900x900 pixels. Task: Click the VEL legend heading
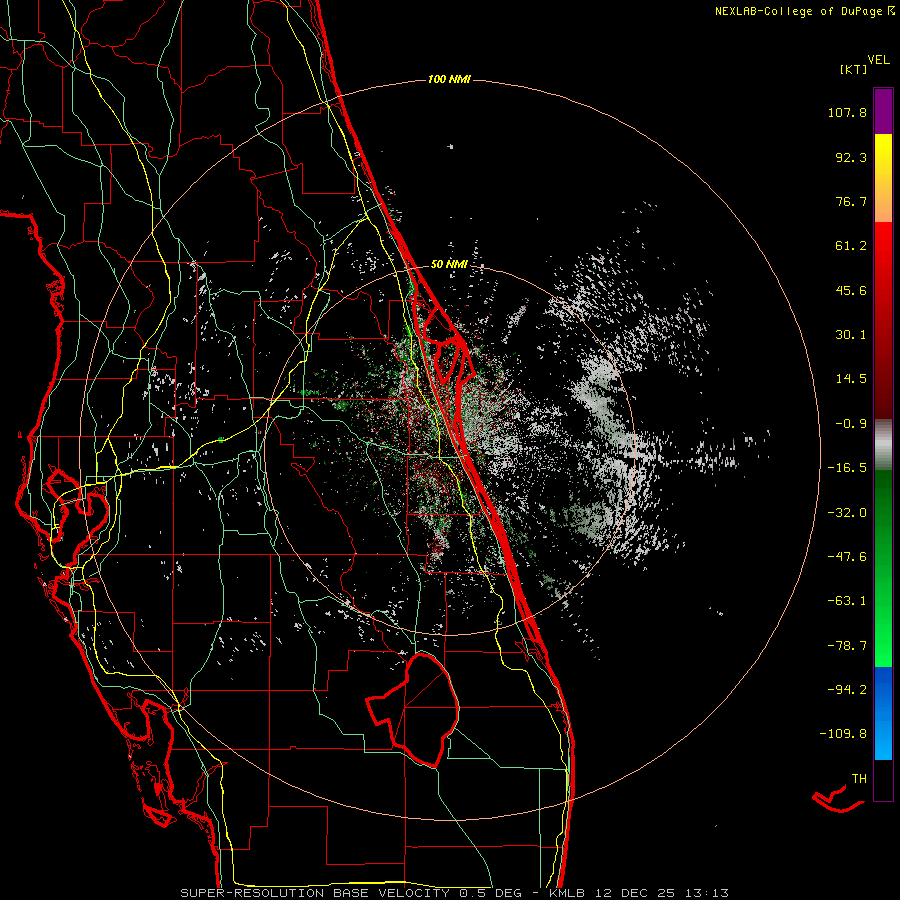tap(879, 60)
